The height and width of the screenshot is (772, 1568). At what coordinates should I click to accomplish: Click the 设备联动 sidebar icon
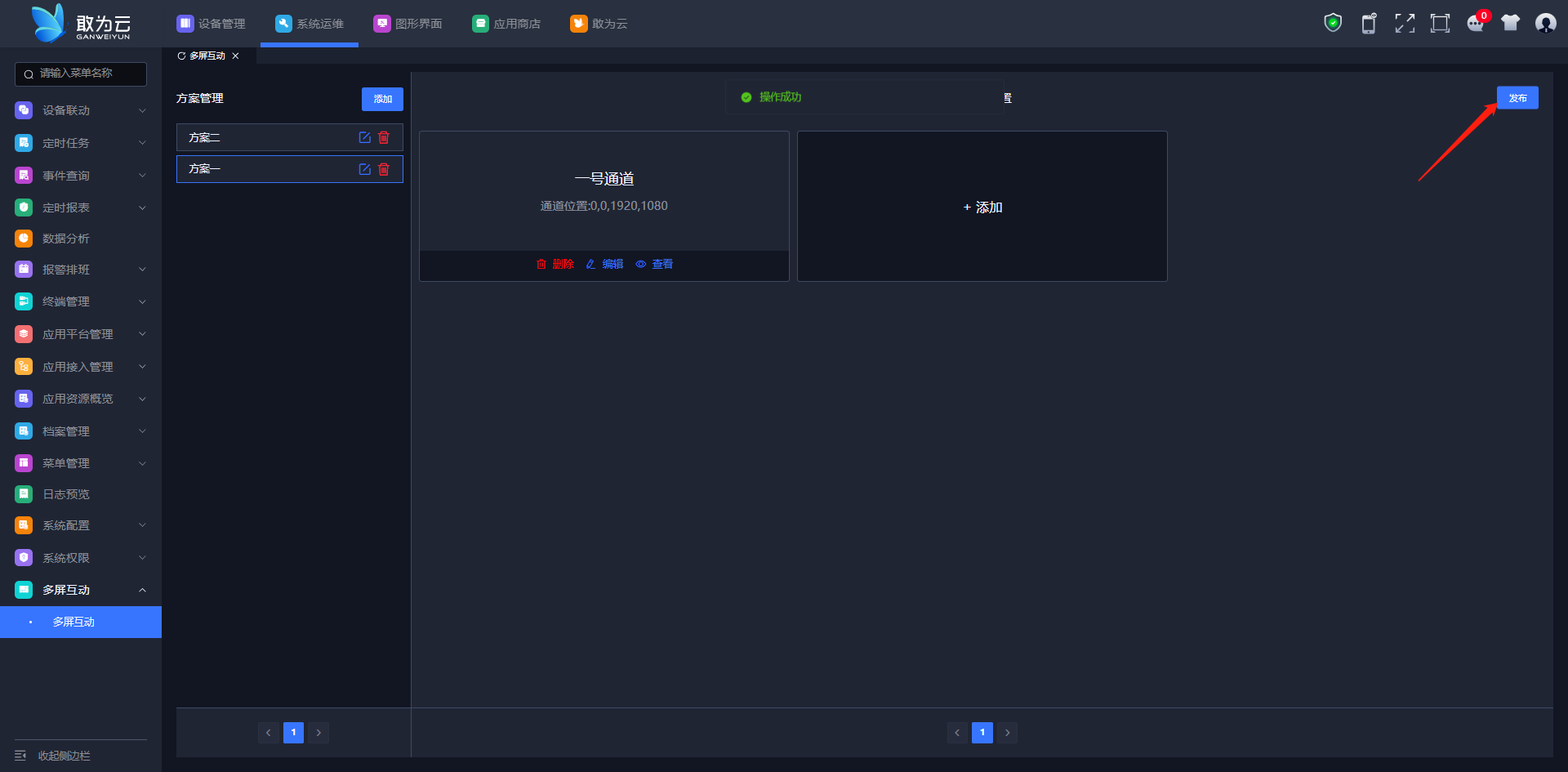pyautogui.click(x=24, y=110)
